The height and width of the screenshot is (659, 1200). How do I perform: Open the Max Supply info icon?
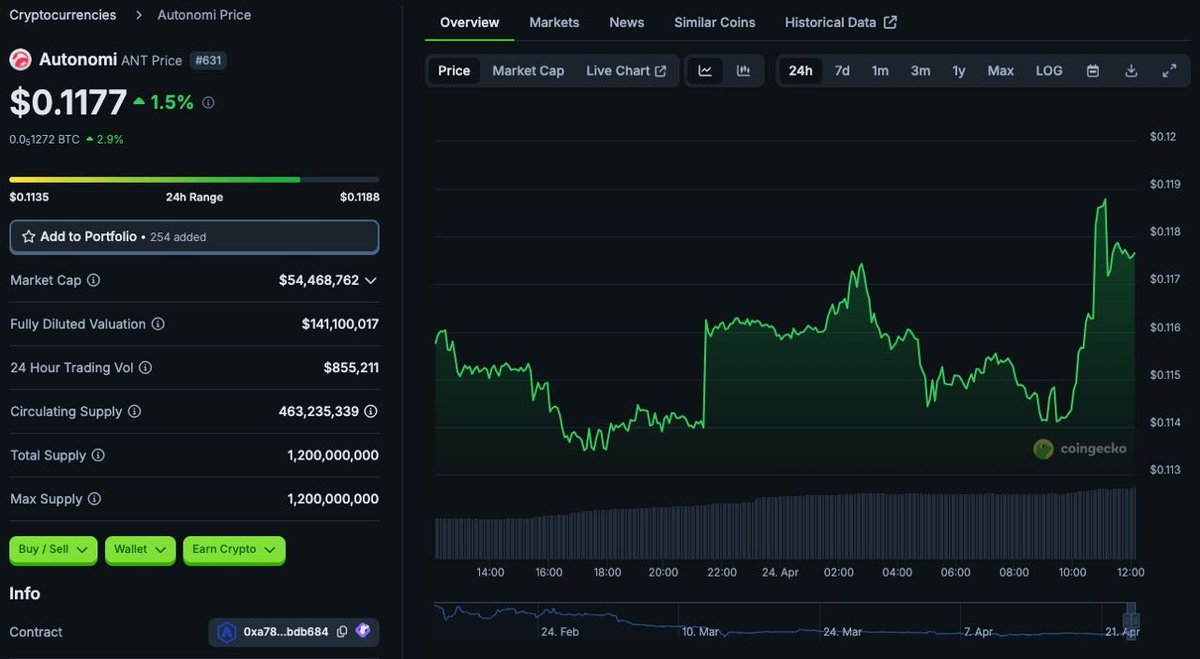[x=94, y=499]
